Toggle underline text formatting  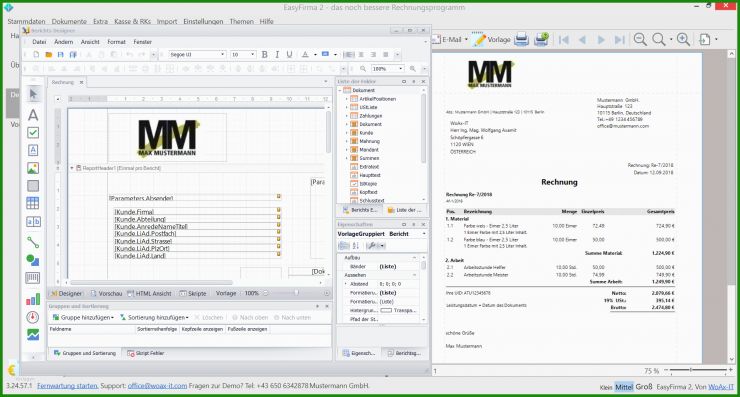coord(289,55)
